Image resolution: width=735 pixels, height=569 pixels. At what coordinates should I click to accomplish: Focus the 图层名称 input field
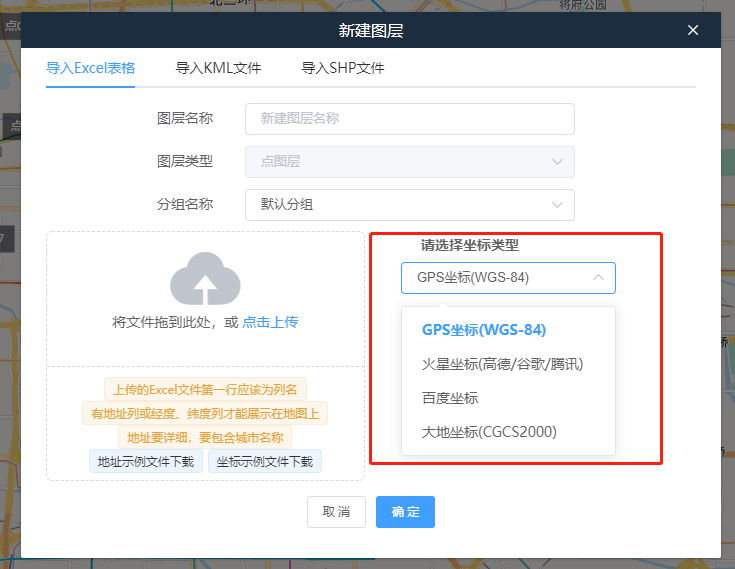(410, 119)
